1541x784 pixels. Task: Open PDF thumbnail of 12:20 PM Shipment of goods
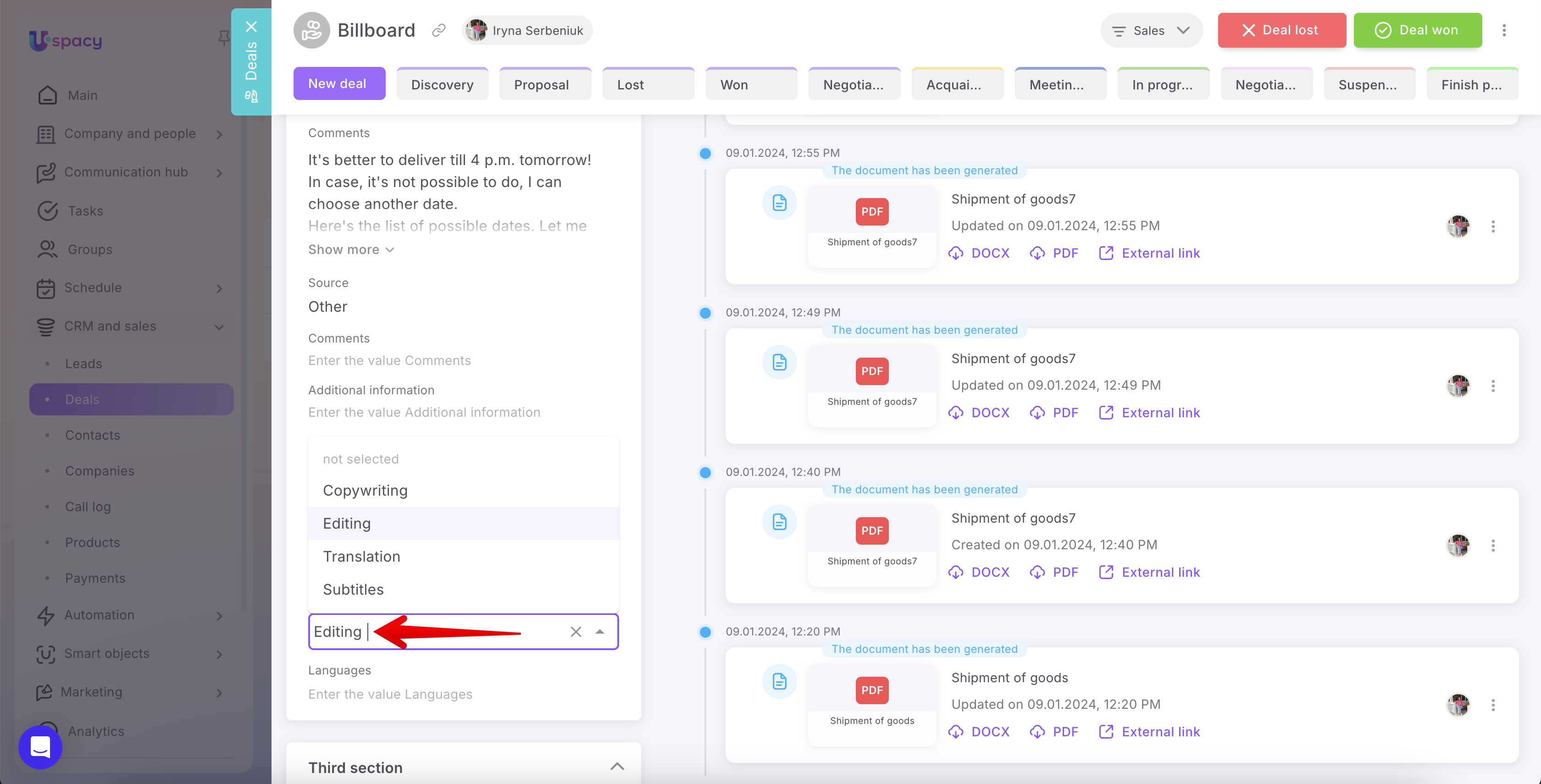click(871, 705)
